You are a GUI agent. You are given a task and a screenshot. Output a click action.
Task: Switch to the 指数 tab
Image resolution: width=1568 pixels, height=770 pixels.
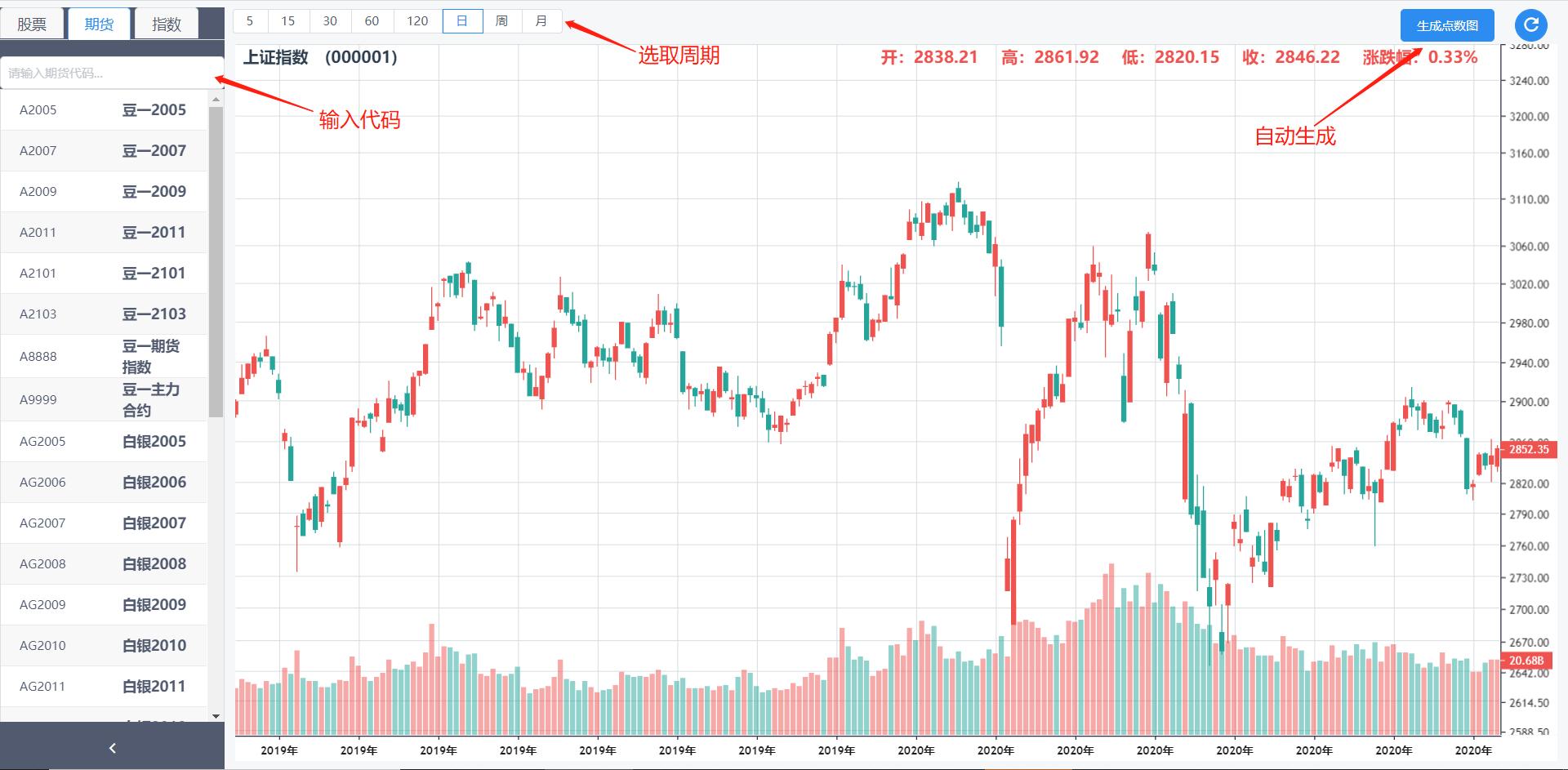167,24
